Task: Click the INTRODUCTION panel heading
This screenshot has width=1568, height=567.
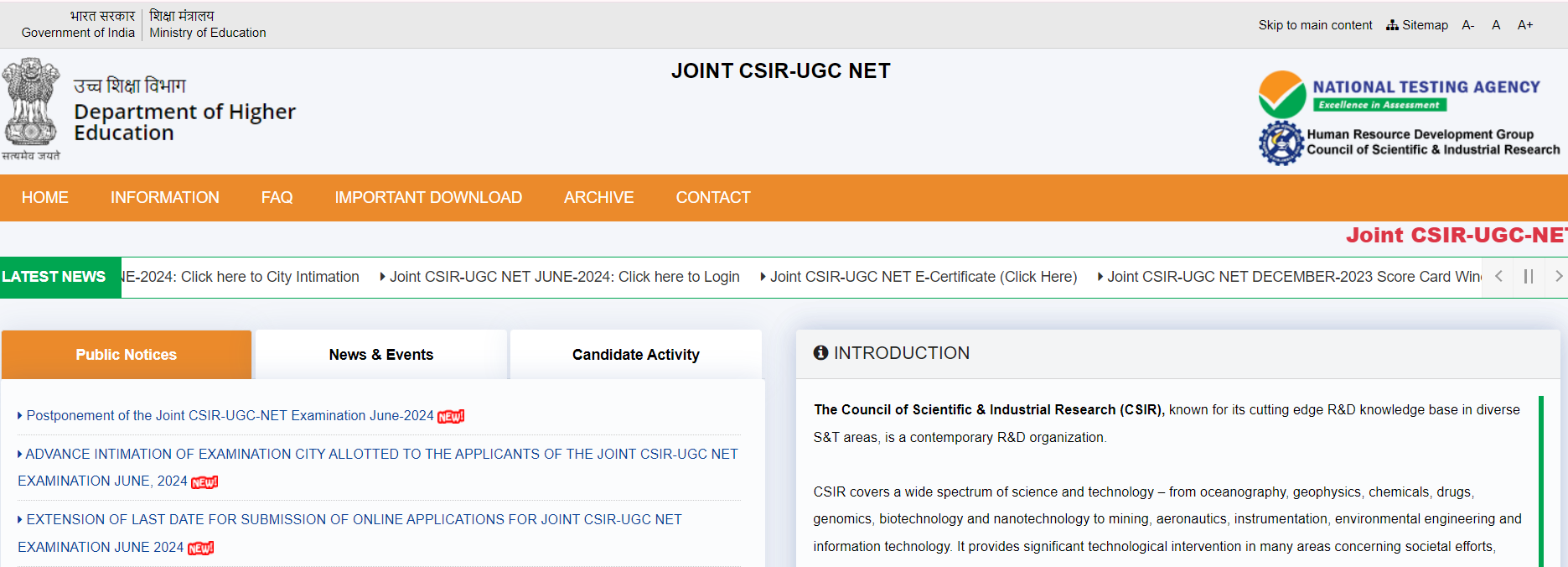Action: [902, 353]
